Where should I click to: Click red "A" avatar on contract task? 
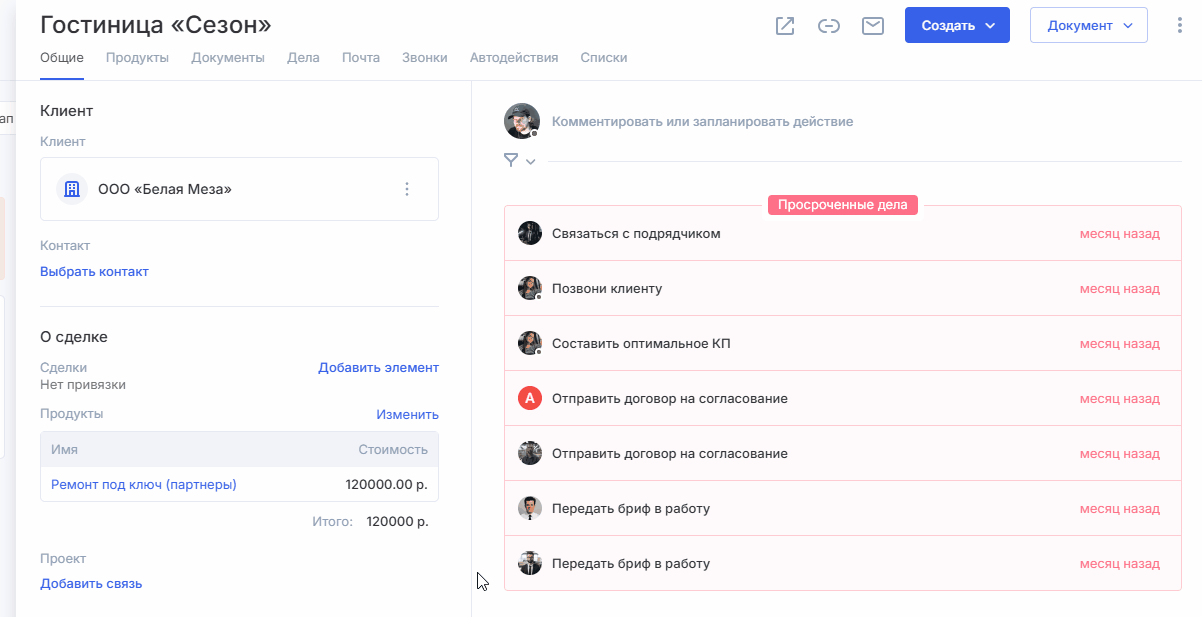(529, 398)
